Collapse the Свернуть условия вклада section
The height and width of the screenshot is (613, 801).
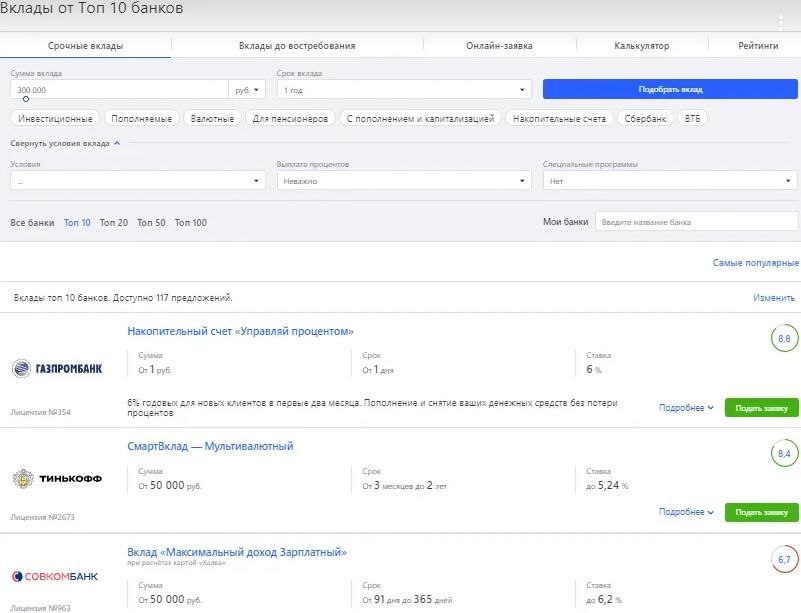(65, 143)
